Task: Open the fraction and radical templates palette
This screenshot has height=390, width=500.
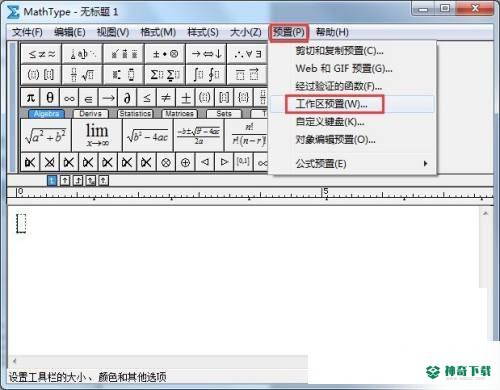Action: point(82,74)
